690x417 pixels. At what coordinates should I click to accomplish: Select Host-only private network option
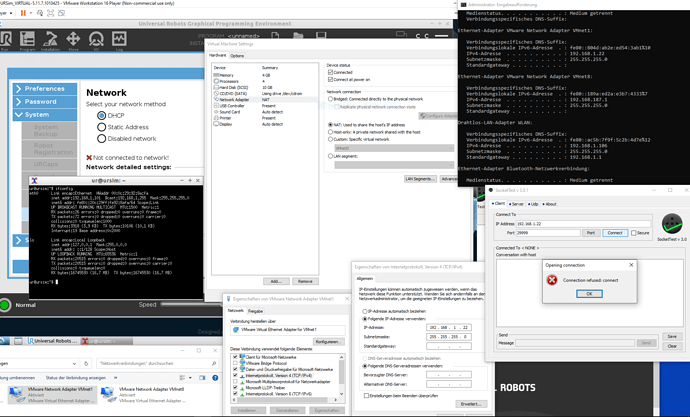click(330, 132)
